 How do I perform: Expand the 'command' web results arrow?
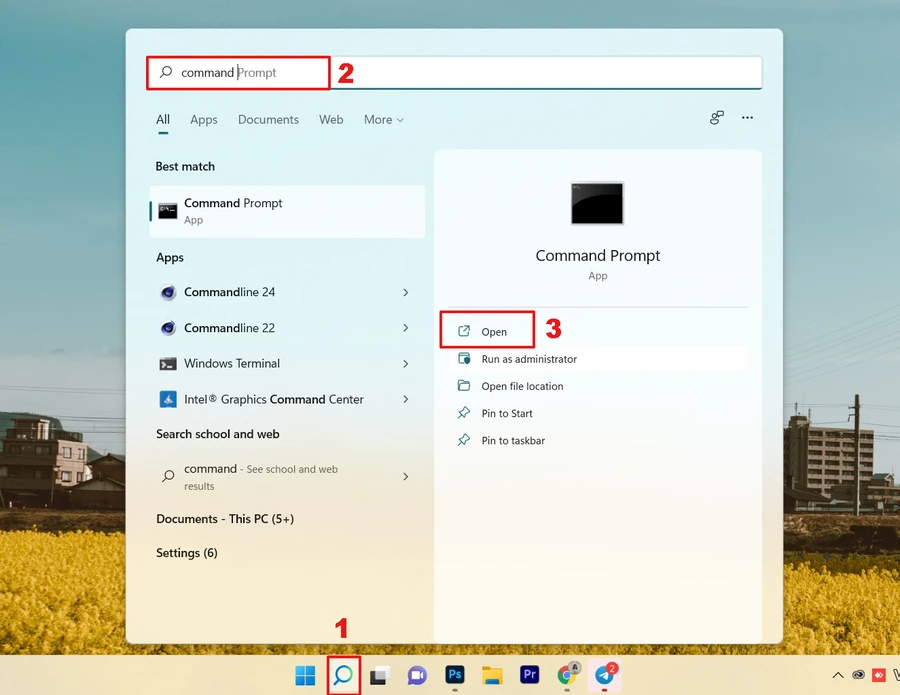coord(406,476)
